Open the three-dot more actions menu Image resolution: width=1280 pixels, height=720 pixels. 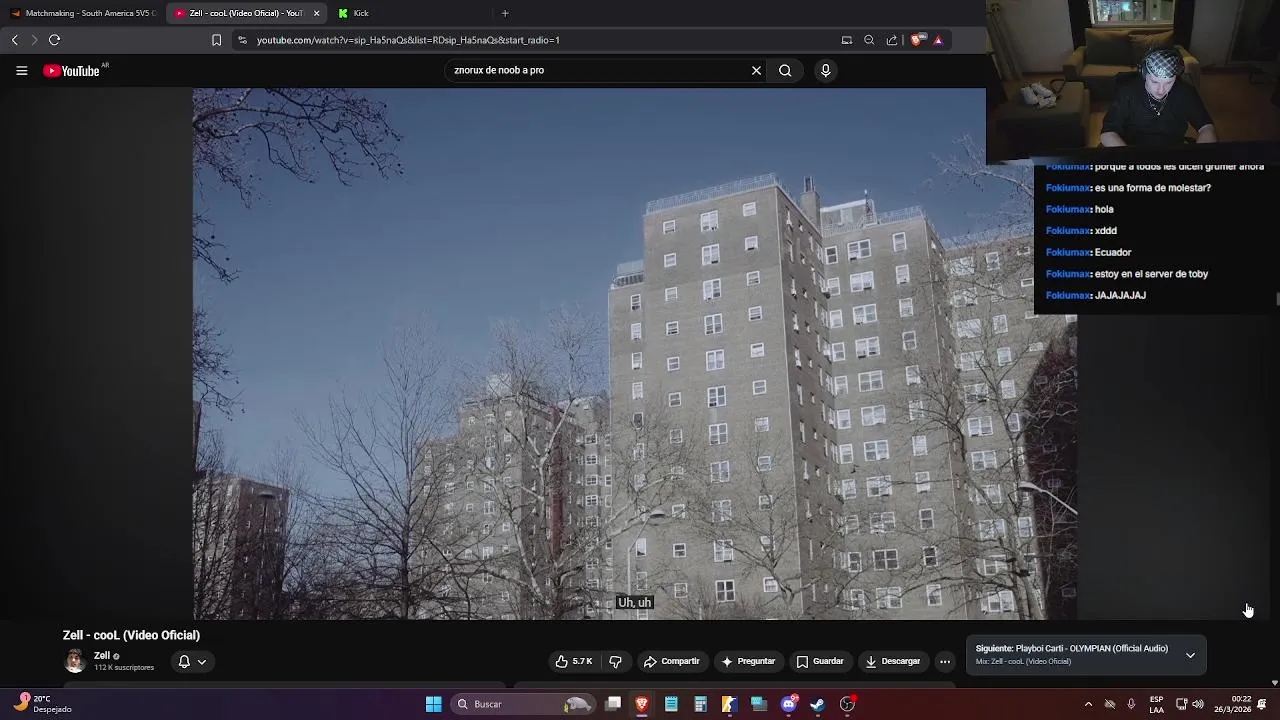945,661
